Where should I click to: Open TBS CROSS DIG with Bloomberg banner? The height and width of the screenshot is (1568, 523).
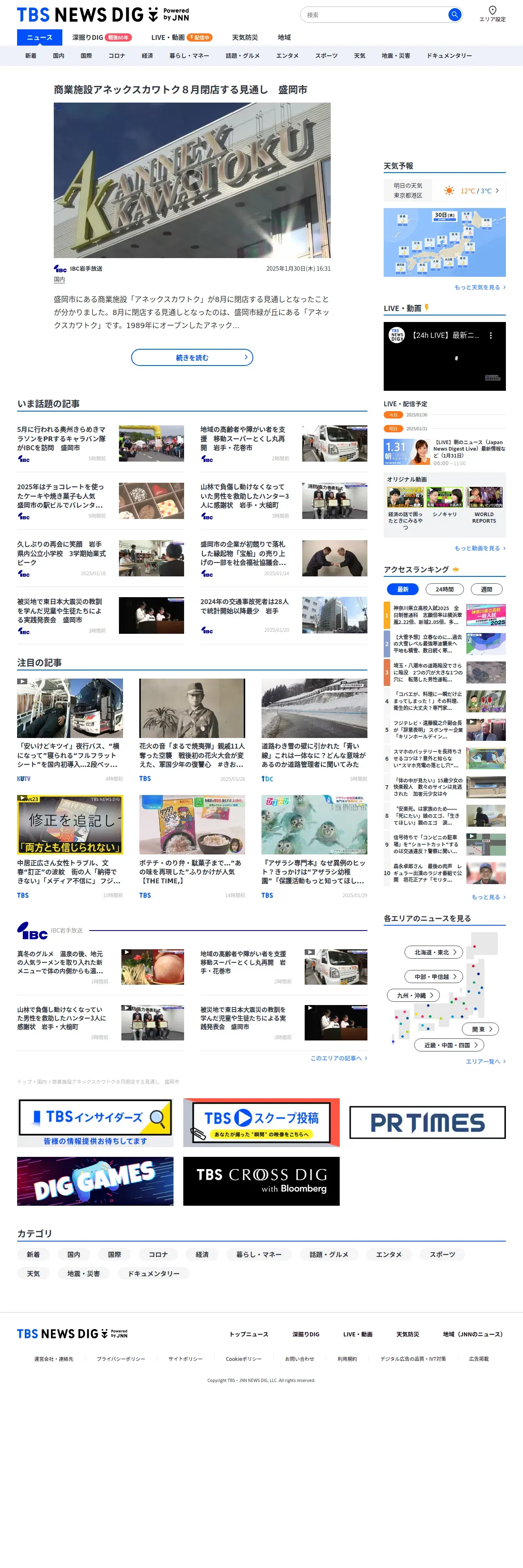pos(261,1181)
